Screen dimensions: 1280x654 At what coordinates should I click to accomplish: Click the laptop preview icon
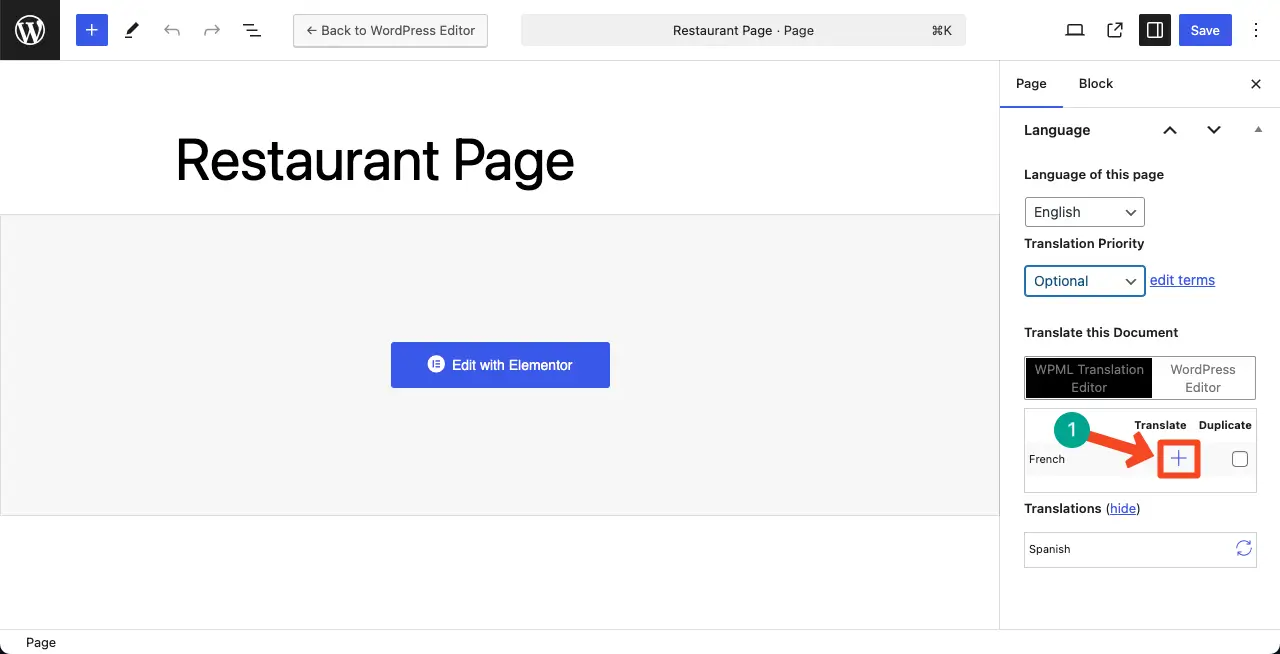1075,30
